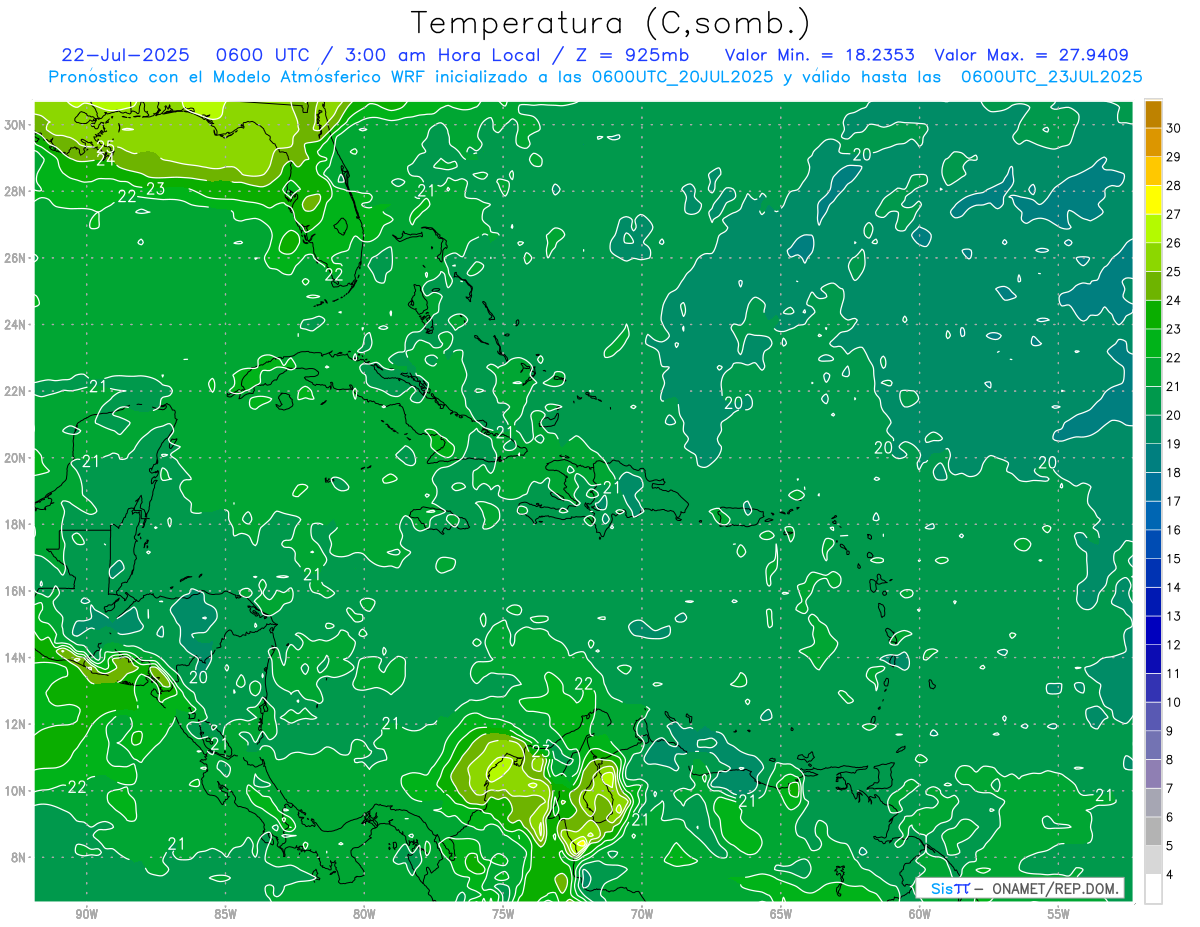Click the contour label '24' below the 25 contour
Image resolution: width=1200 pixels, height=927 pixels.
(105, 159)
